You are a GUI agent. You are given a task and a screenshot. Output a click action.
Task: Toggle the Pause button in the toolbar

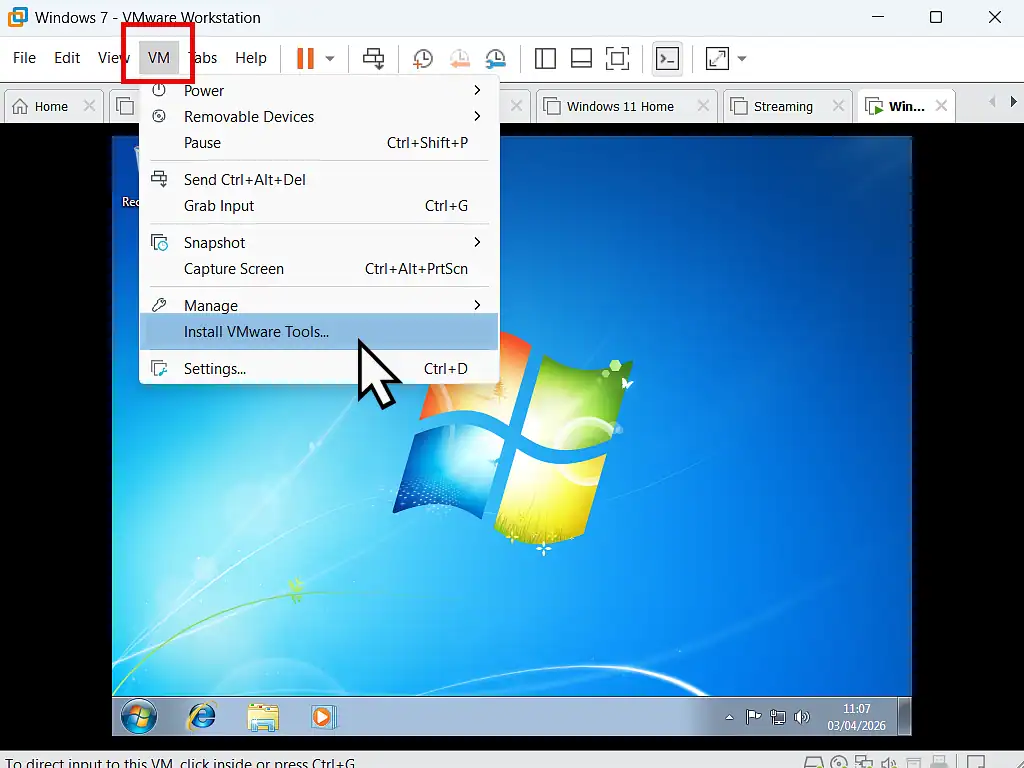[303, 58]
